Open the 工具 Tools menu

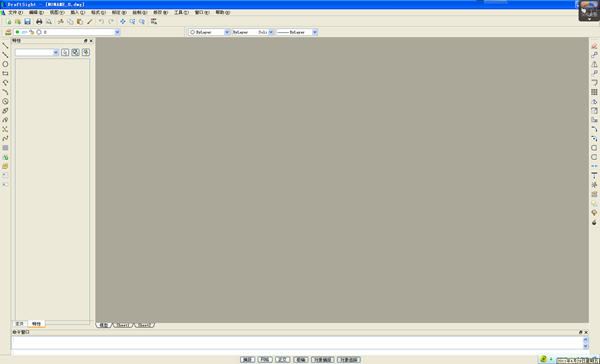[x=181, y=13]
